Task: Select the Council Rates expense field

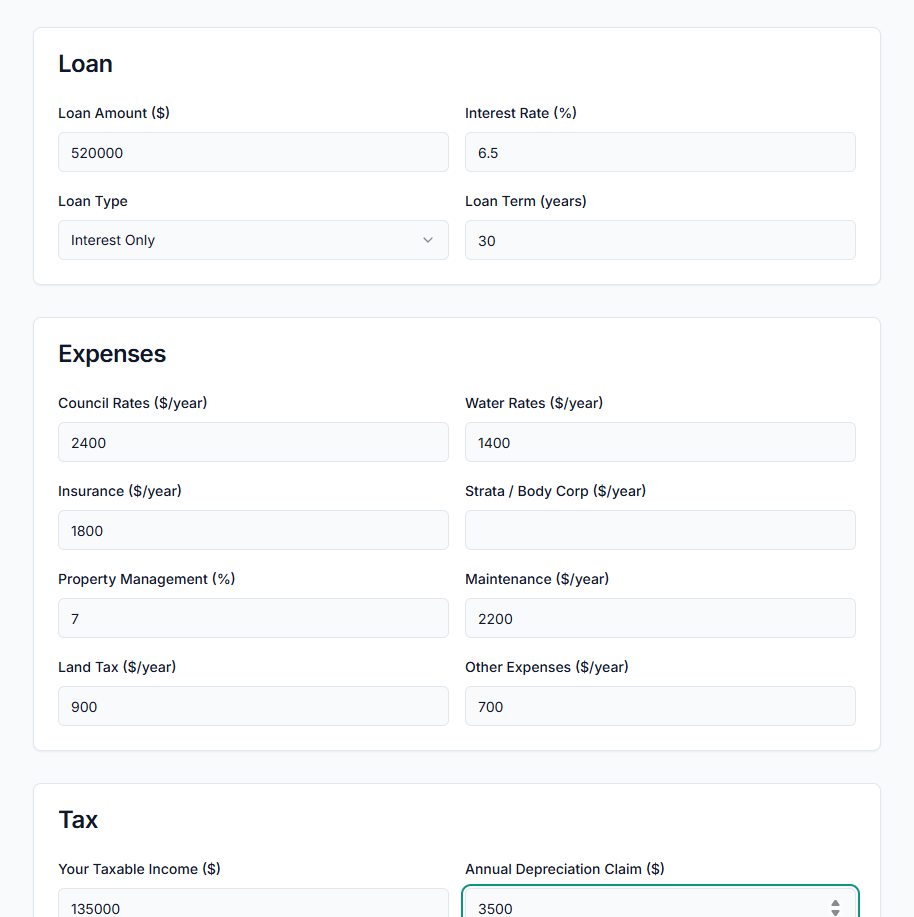Action: coord(253,442)
